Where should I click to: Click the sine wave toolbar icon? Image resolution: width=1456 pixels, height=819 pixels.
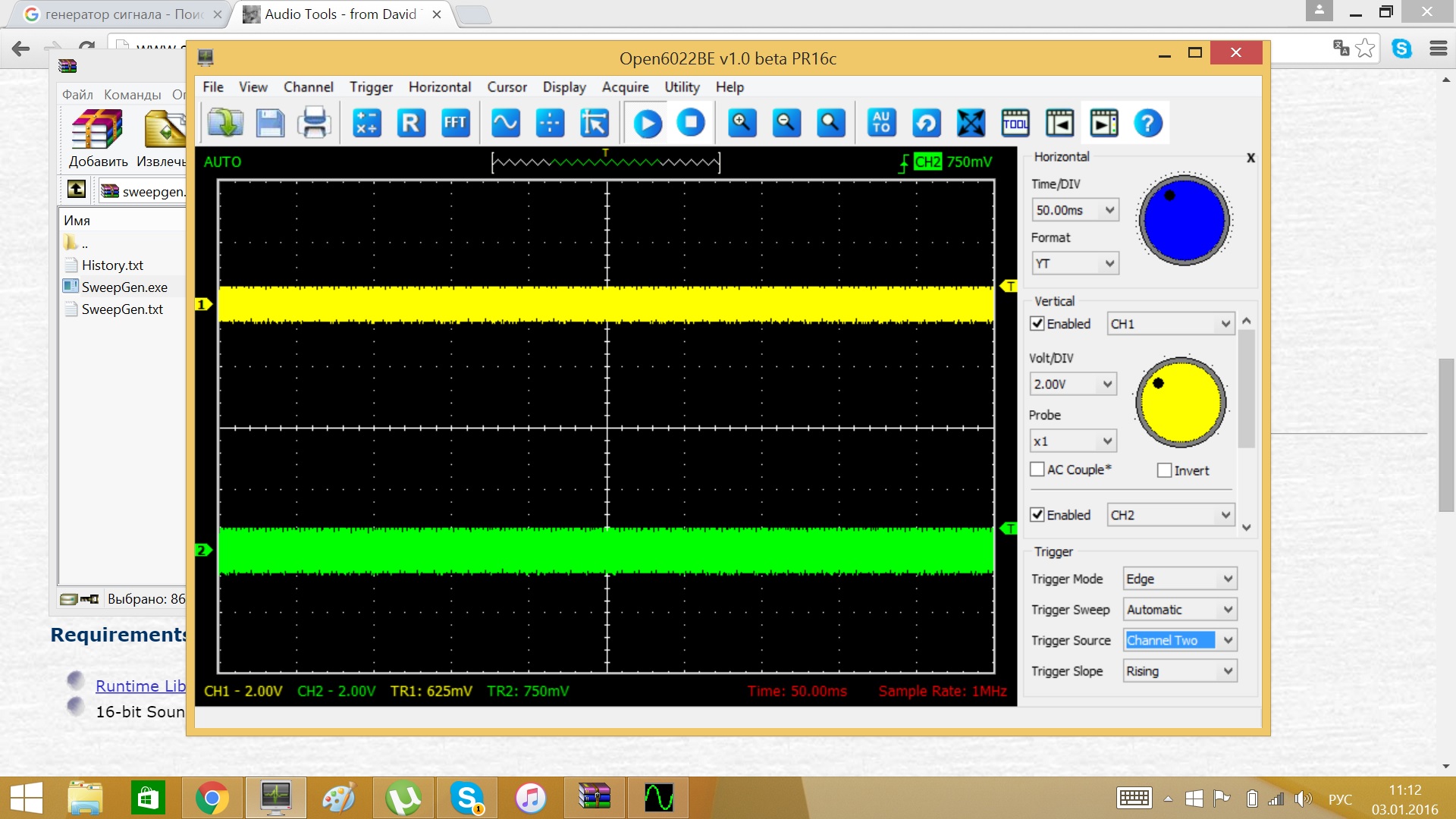(505, 123)
